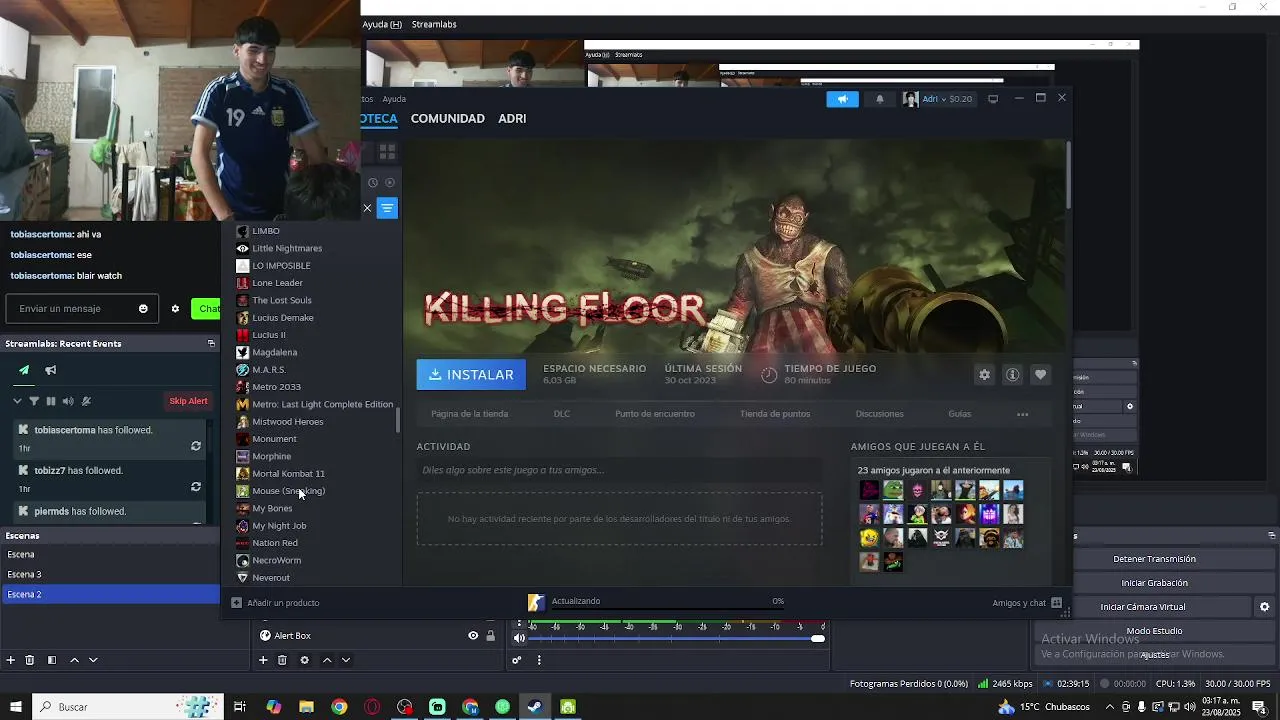Add a new scene with plus icon
The width and height of the screenshot is (1280, 720).
(x=11, y=660)
